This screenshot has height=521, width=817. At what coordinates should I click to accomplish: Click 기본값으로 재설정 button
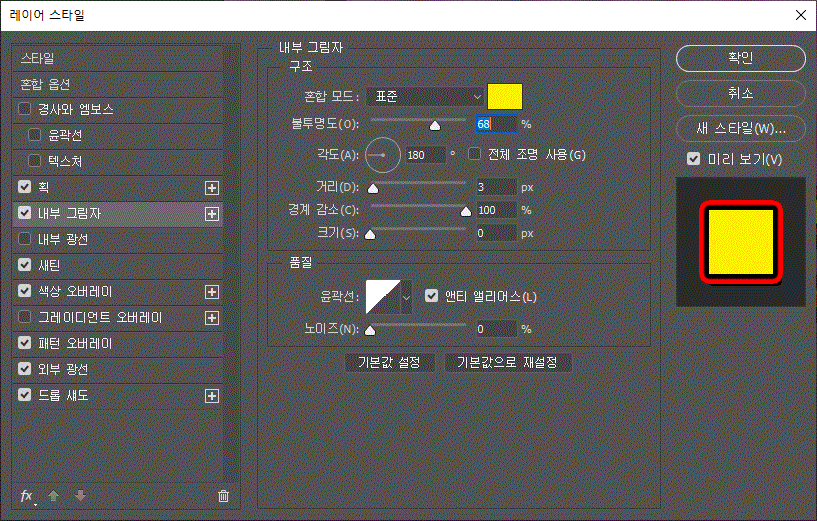[x=508, y=363]
